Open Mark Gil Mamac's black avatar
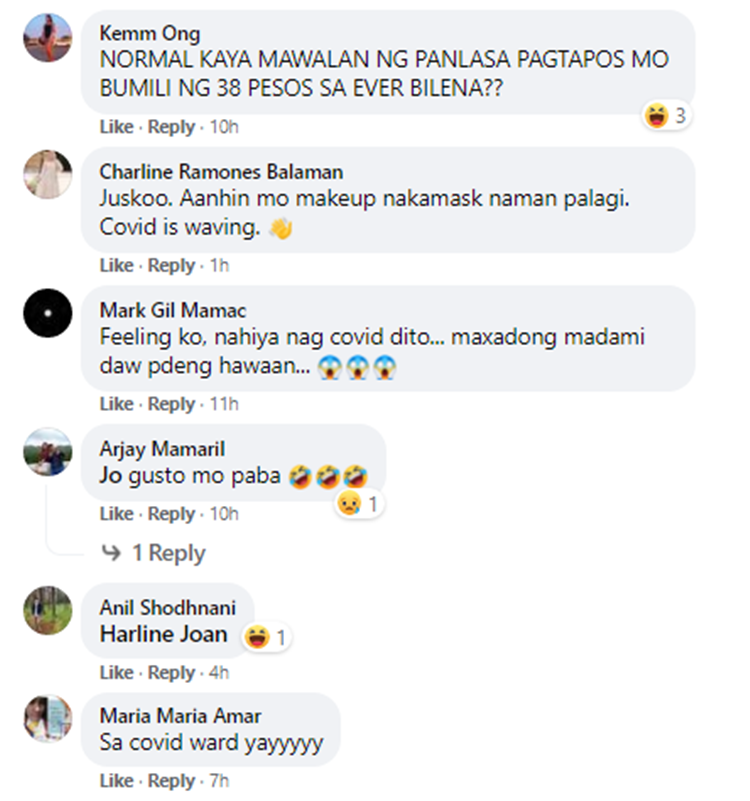This screenshot has height=801, width=750. point(48,313)
